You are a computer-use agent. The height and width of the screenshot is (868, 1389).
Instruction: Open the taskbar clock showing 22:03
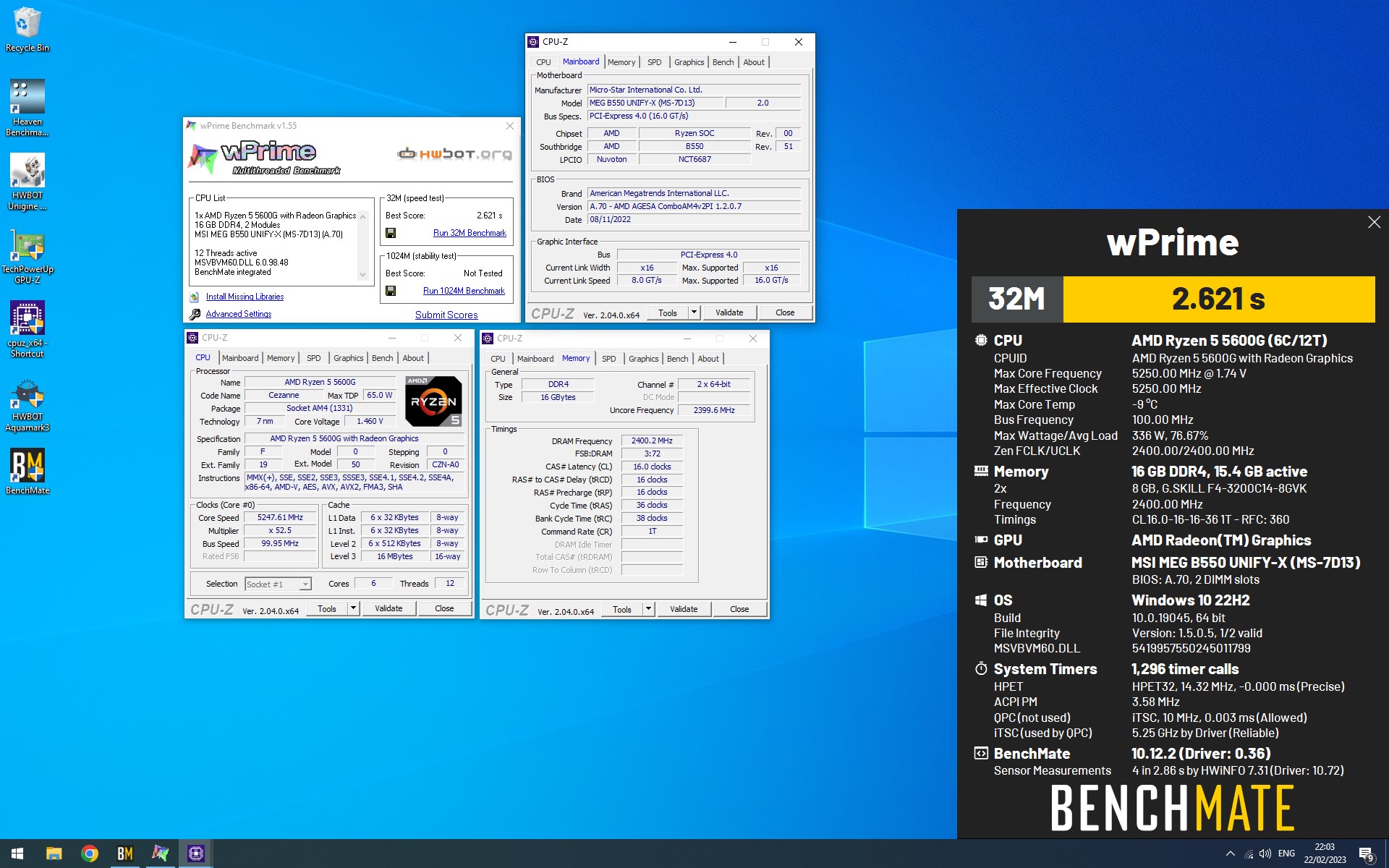point(1325,854)
